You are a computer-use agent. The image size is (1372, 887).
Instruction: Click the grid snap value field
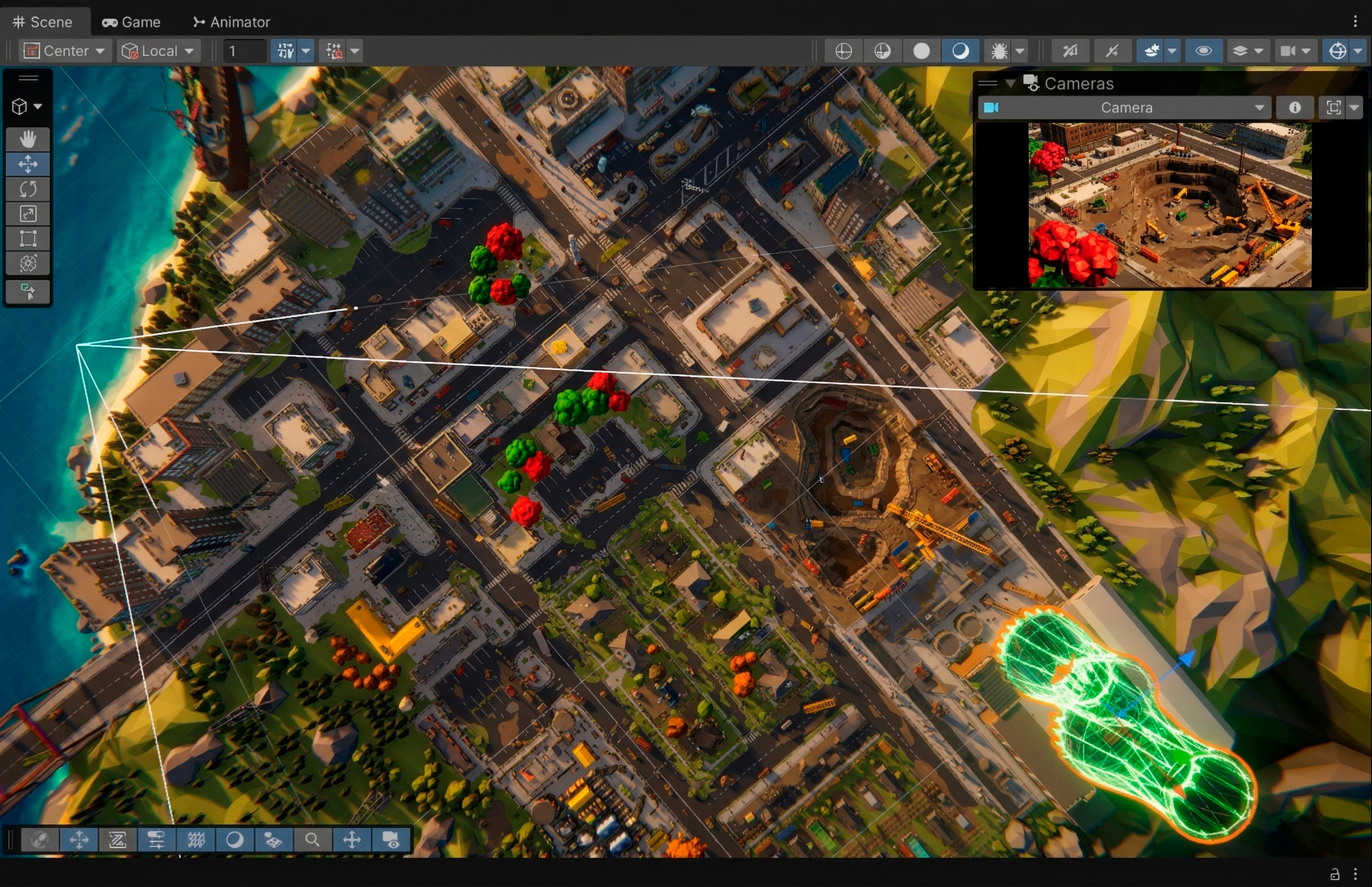[245, 51]
